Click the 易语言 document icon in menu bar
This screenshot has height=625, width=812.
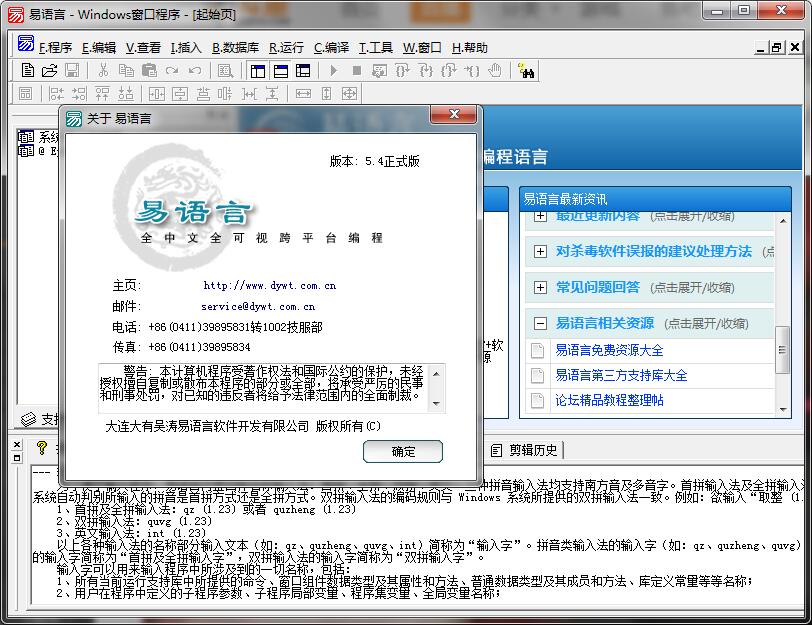[x=26, y=43]
